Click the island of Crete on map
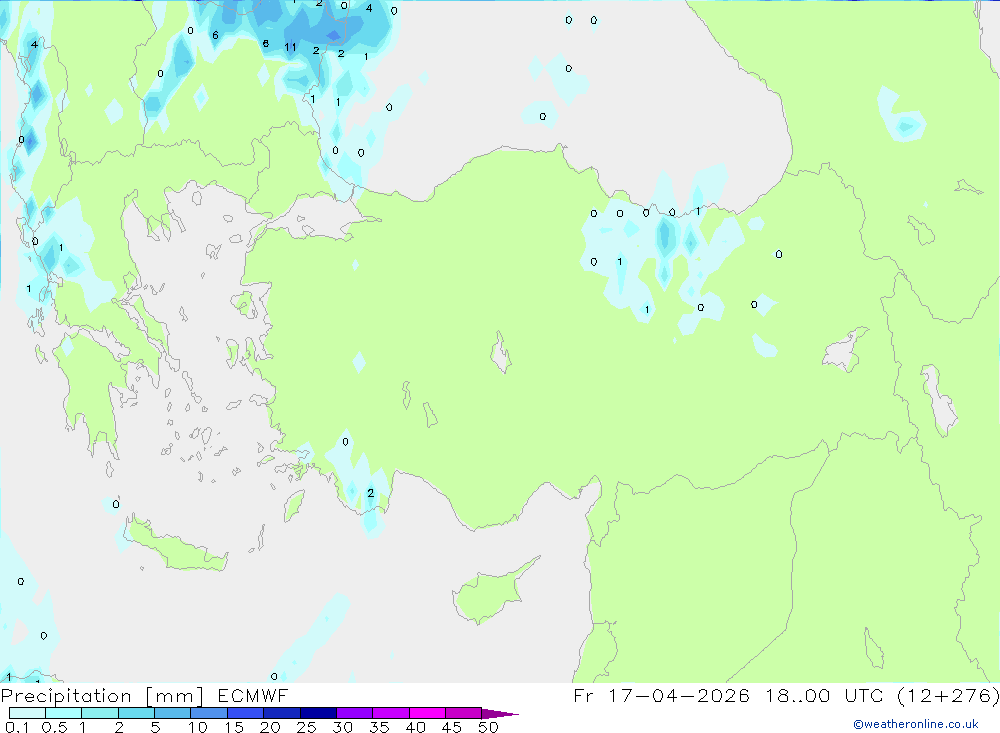 click(176, 546)
